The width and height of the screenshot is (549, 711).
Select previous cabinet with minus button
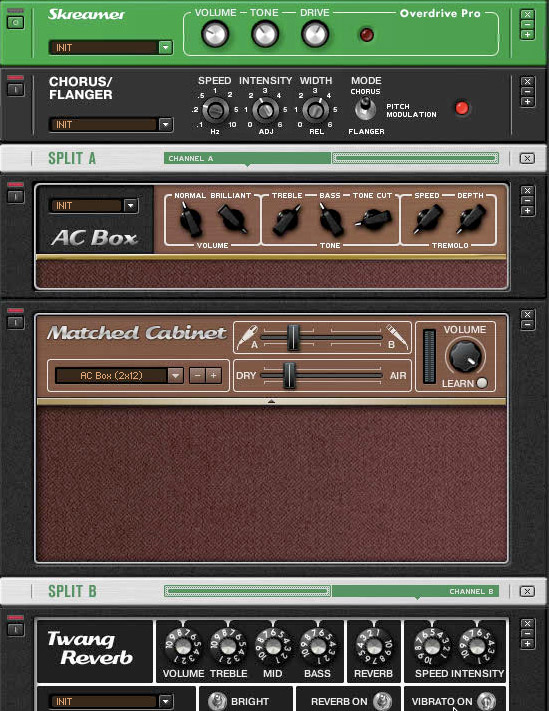[x=197, y=375]
